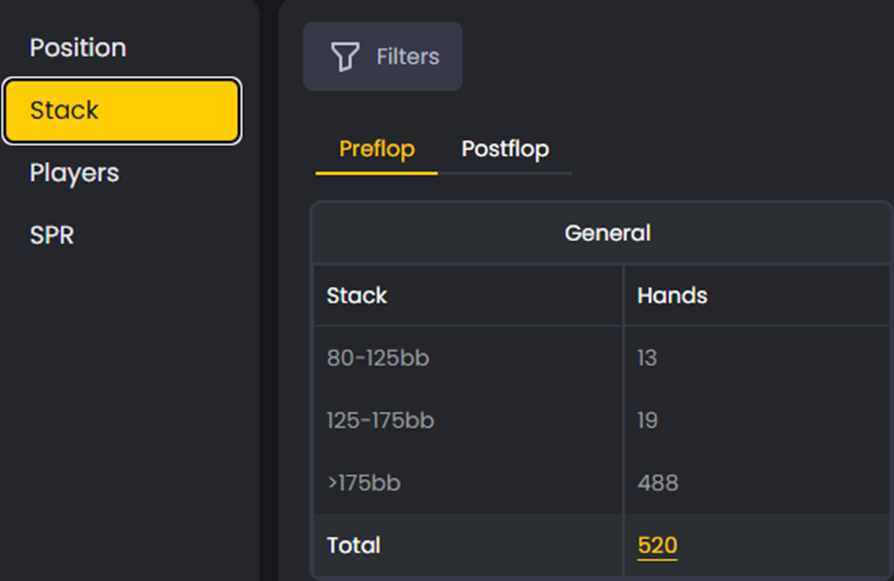Viewport: 894px width, 581px height.
Task: Open the Filters panel
Action: [383, 56]
